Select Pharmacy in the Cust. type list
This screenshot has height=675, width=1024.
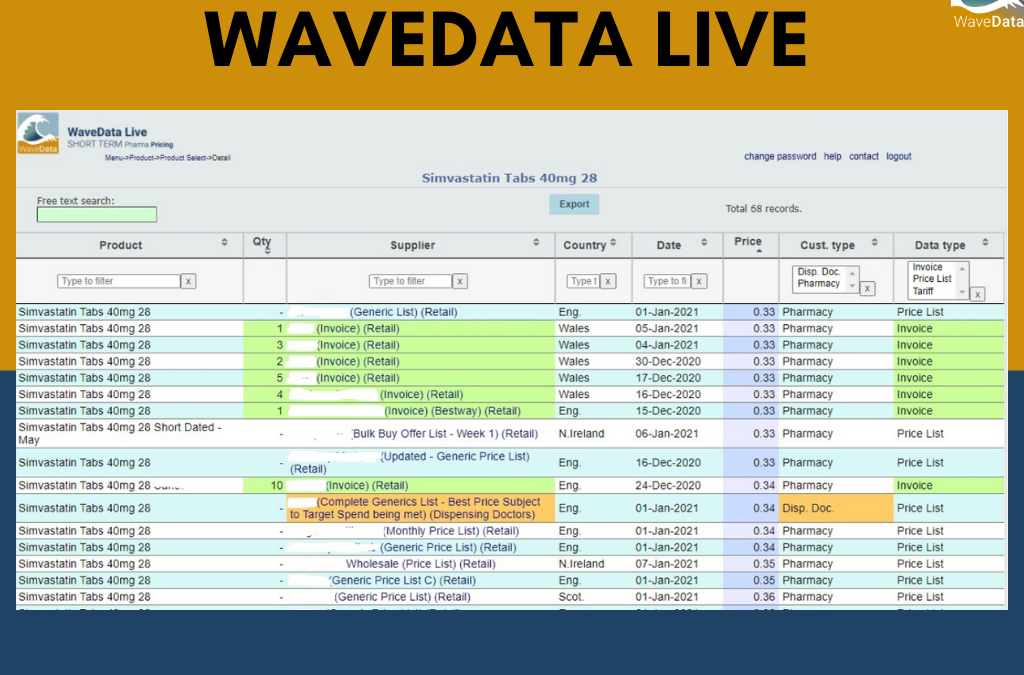pyautogui.click(x=819, y=283)
